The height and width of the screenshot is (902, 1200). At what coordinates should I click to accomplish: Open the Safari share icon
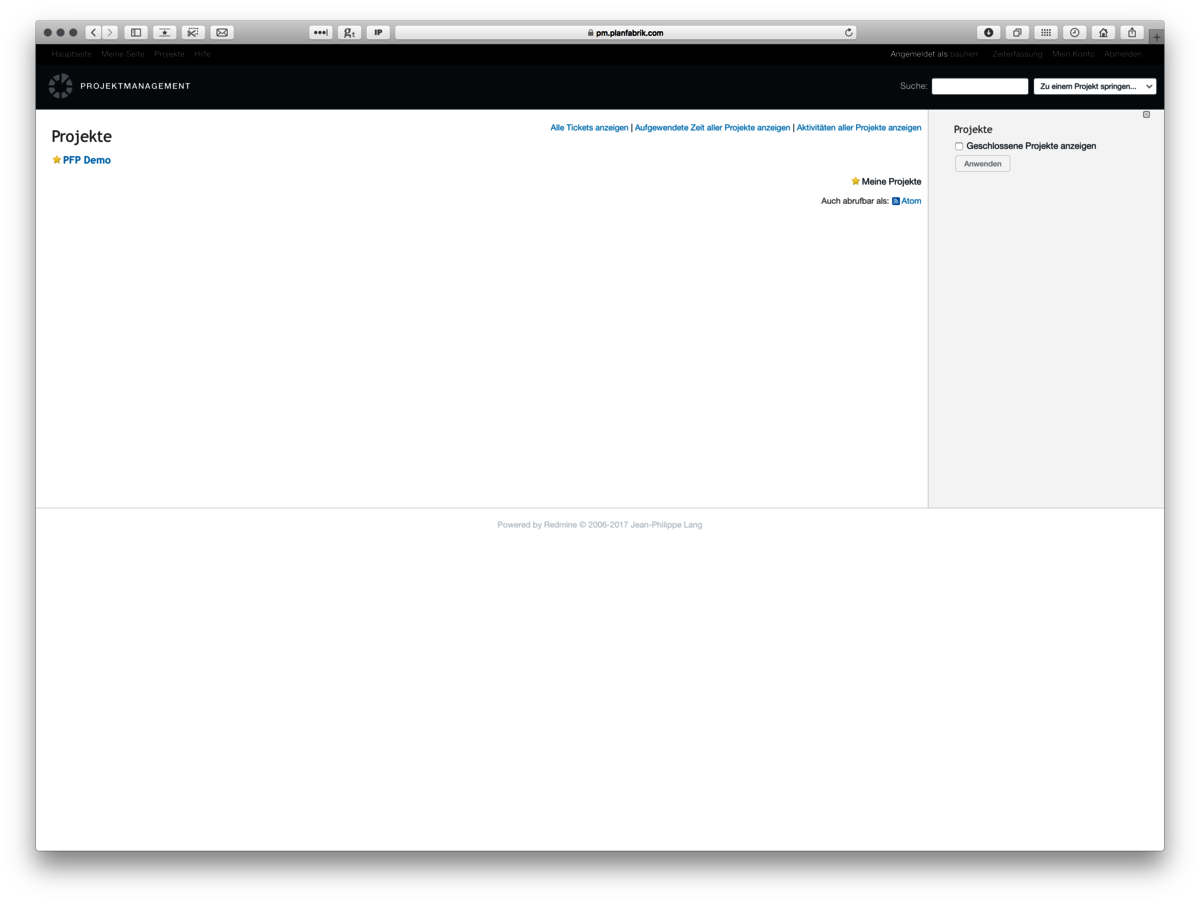(1132, 33)
